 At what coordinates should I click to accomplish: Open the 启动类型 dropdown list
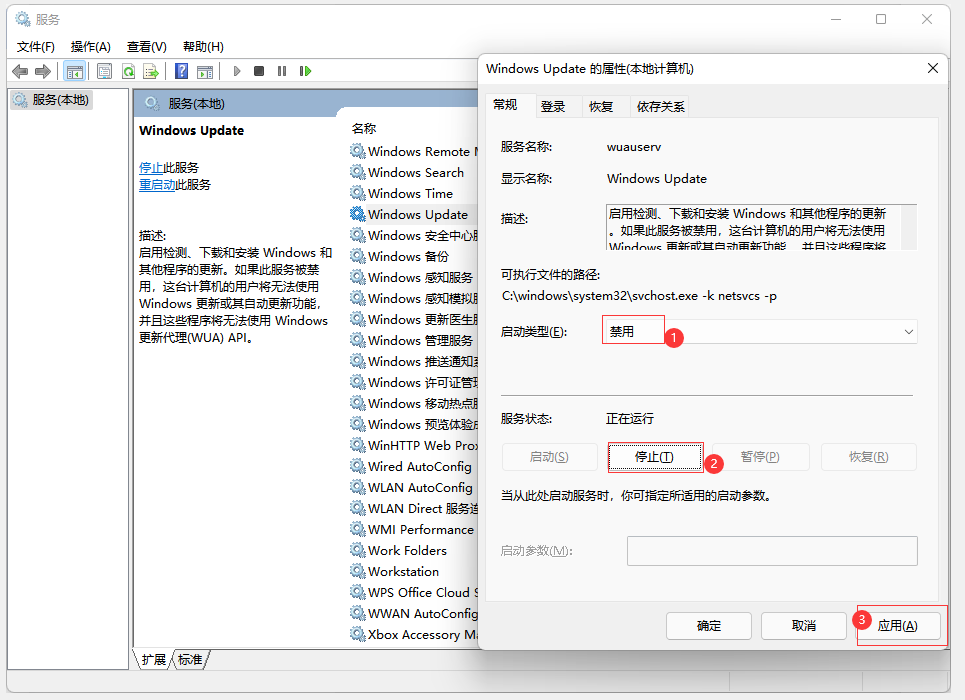(907, 330)
